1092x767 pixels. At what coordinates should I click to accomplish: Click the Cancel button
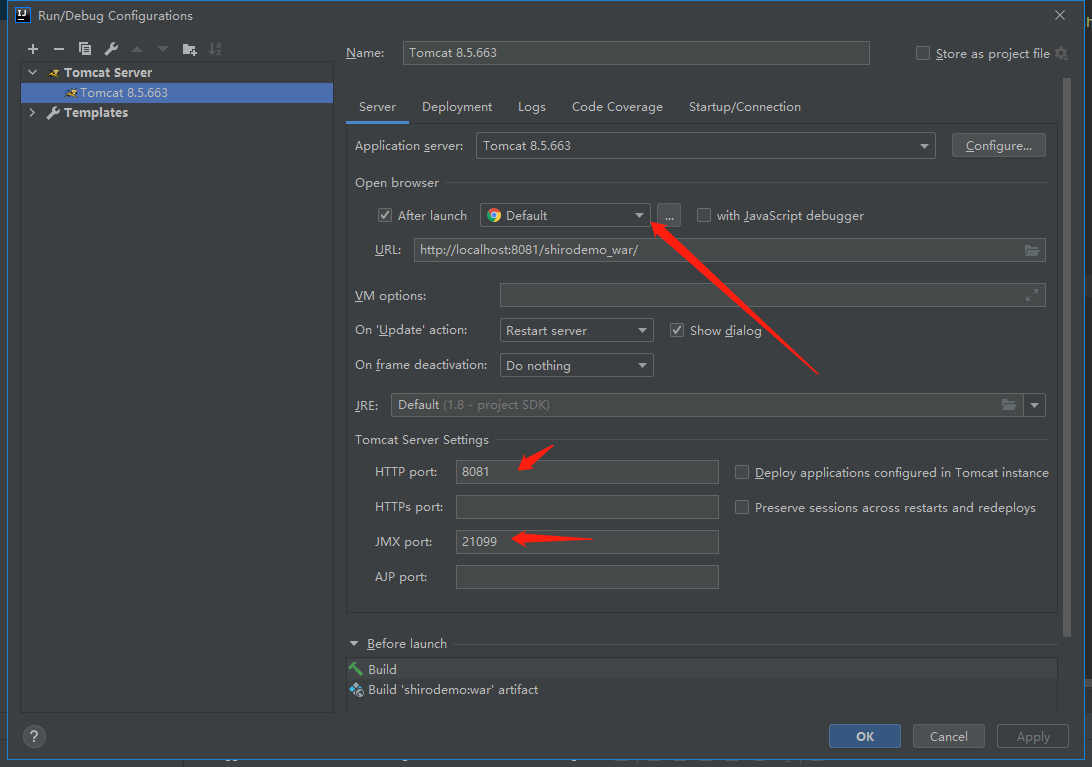[949, 736]
